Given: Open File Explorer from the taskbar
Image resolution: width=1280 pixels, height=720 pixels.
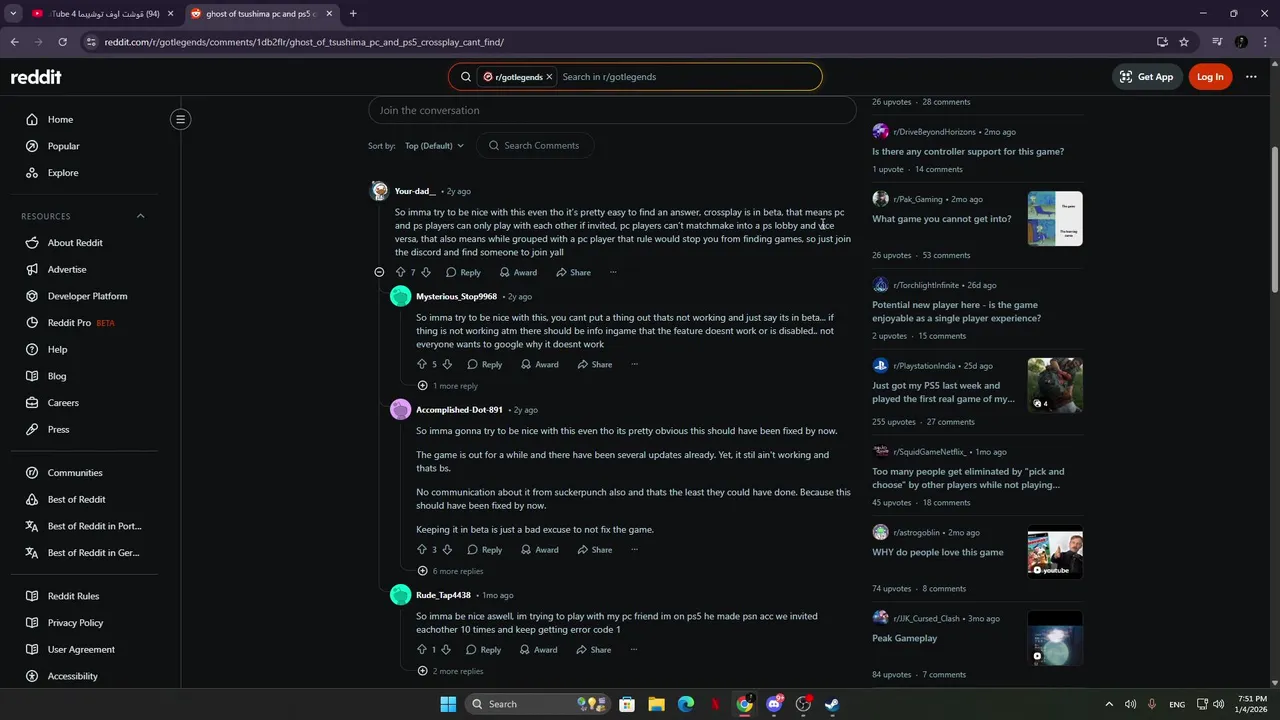Looking at the screenshot, I should click(656, 704).
